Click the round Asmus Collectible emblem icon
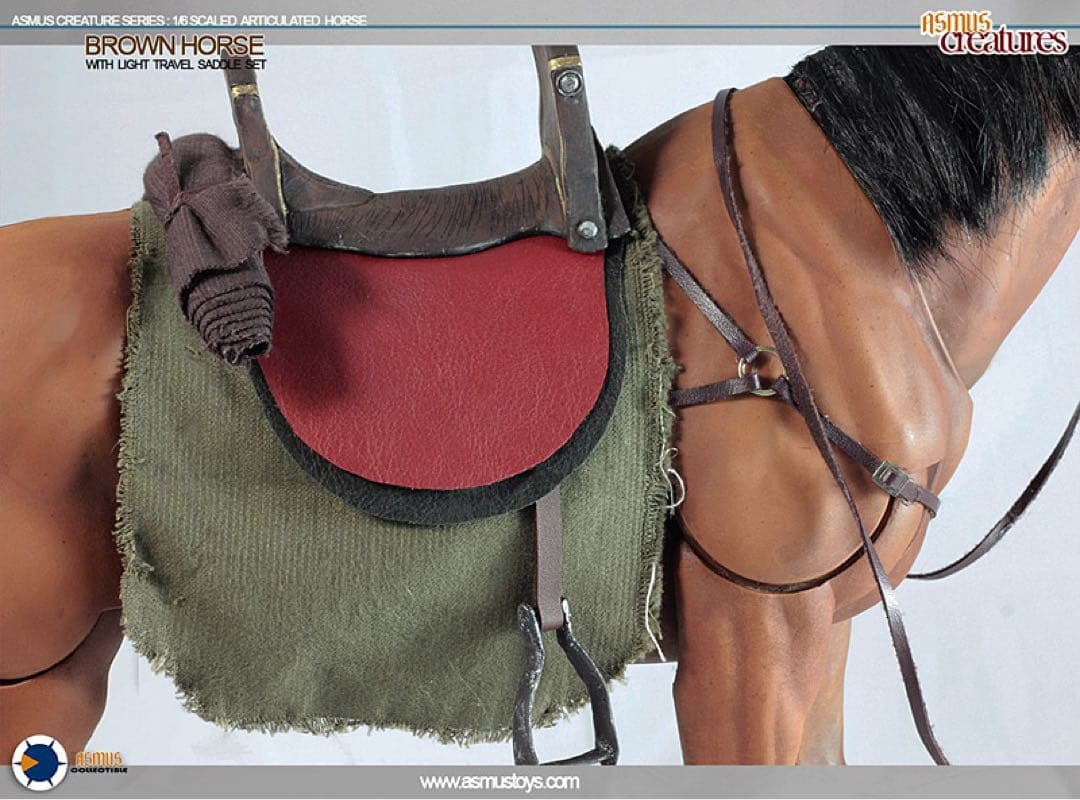This screenshot has width=1080, height=800. click(x=40, y=762)
